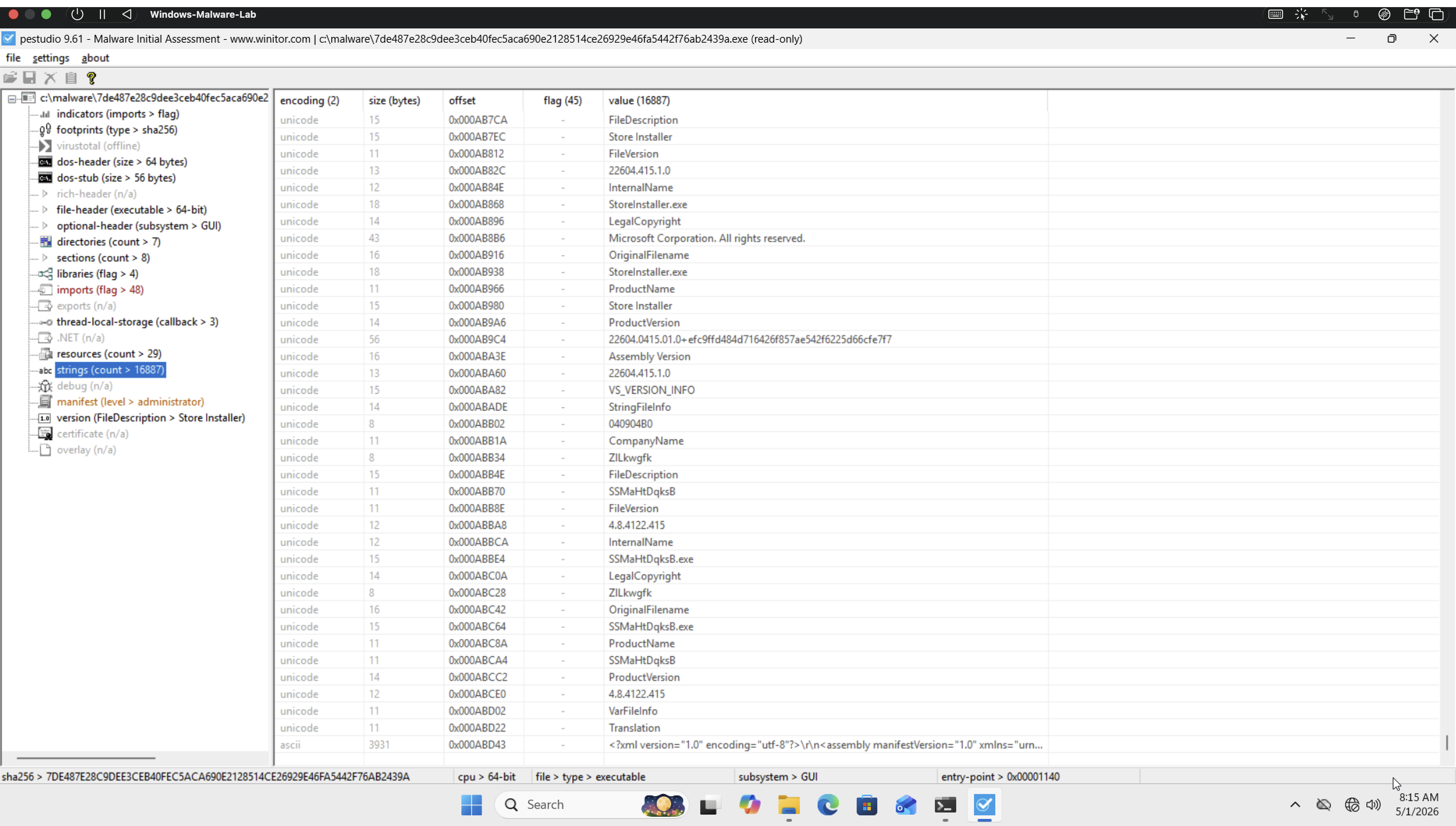Screen dimensions: 1456x826
Task: Open the file menu
Action: tap(13, 58)
